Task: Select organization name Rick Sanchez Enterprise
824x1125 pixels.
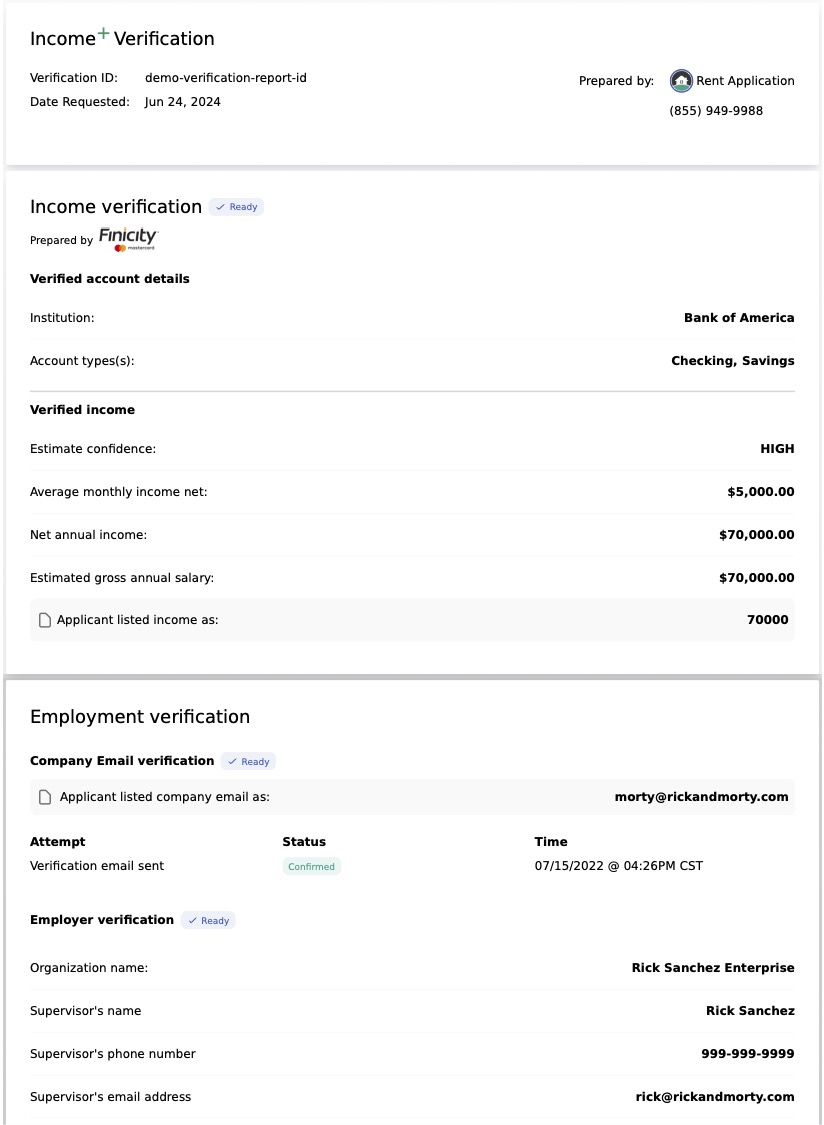Action: pyautogui.click(x=713, y=968)
